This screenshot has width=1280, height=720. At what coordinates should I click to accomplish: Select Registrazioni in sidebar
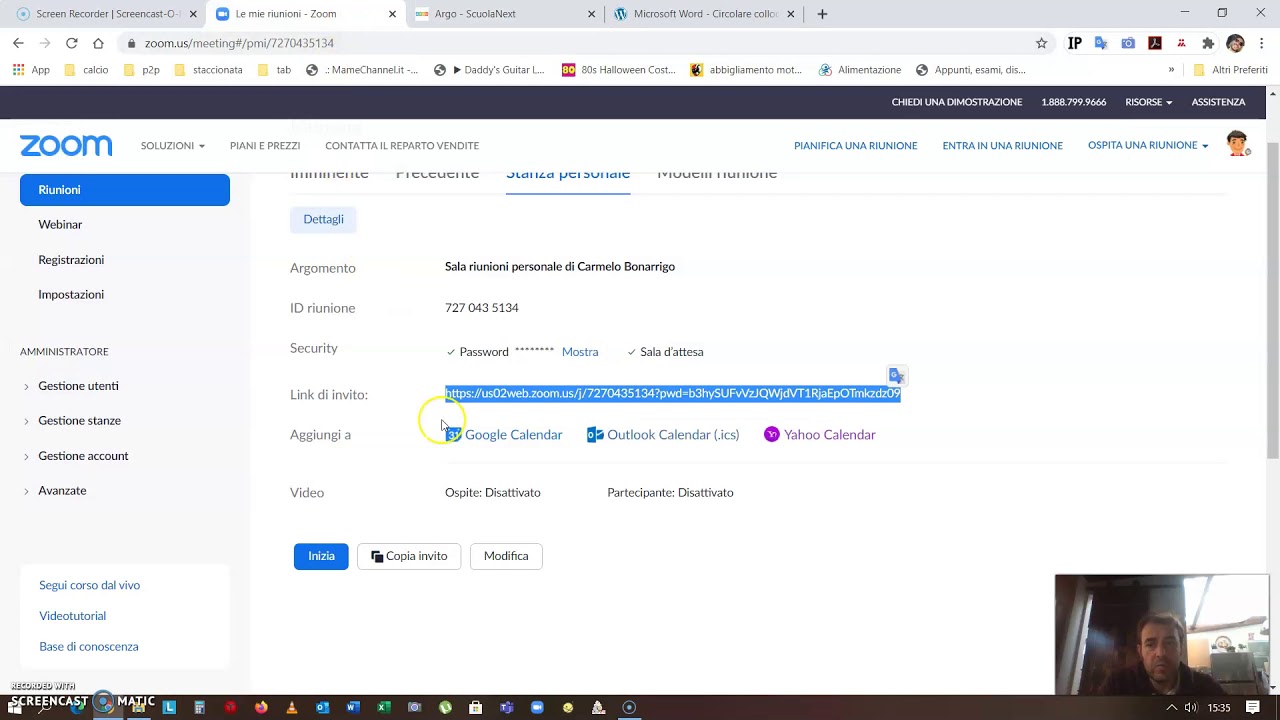[71, 260]
